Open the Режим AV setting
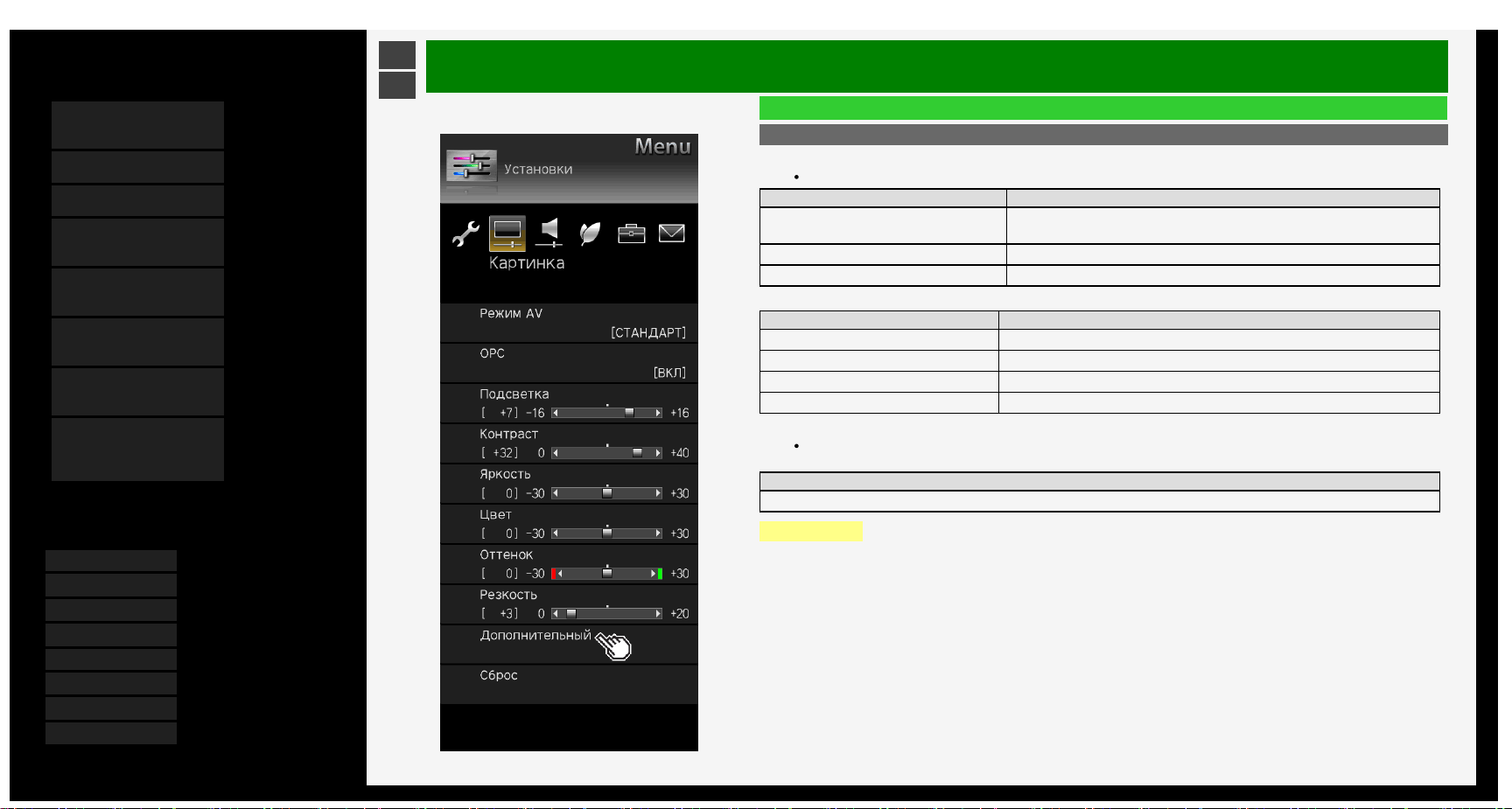 pos(569,323)
